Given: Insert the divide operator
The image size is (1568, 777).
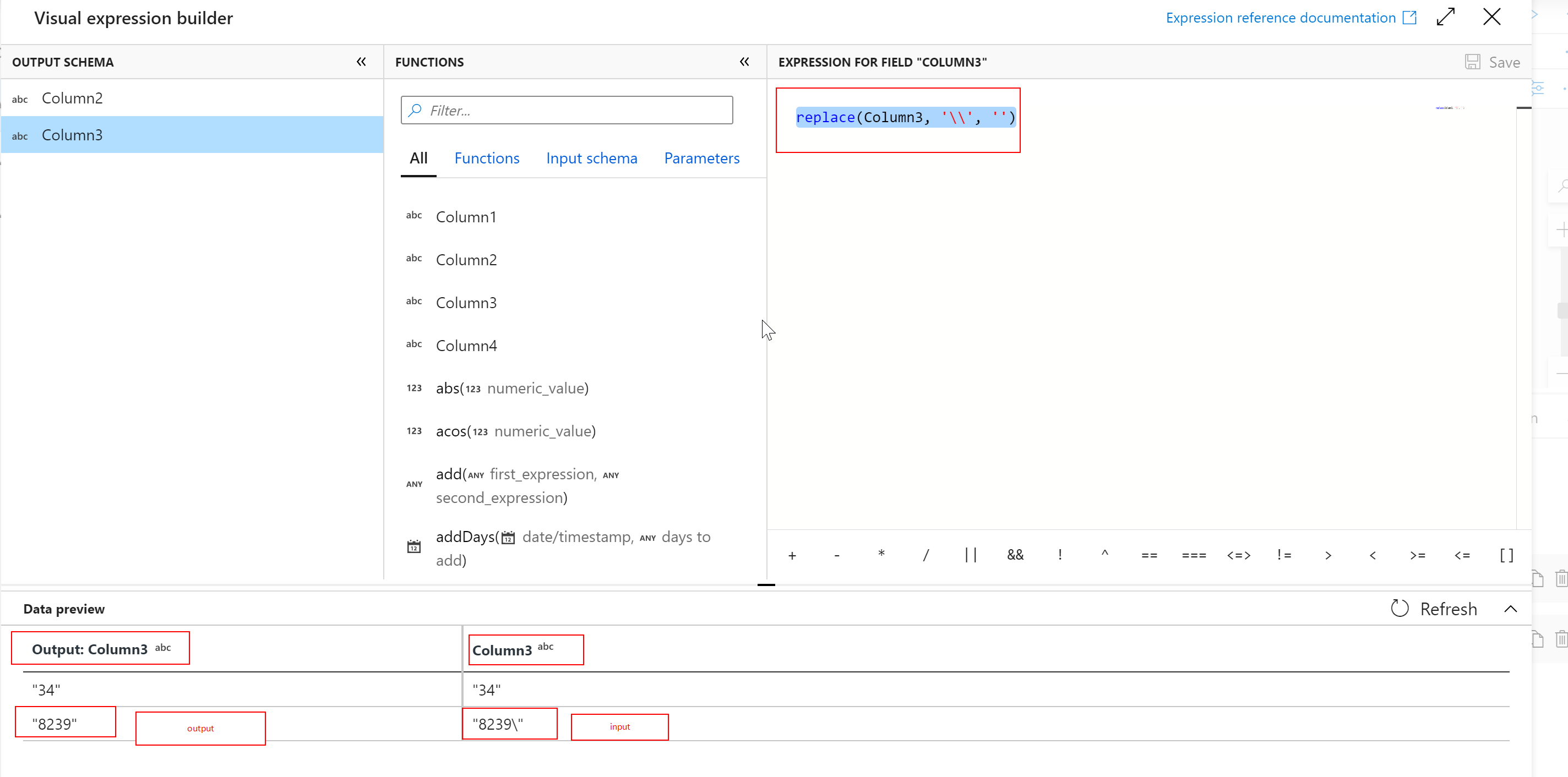Looking at the screenshot, I should (926, 555).
